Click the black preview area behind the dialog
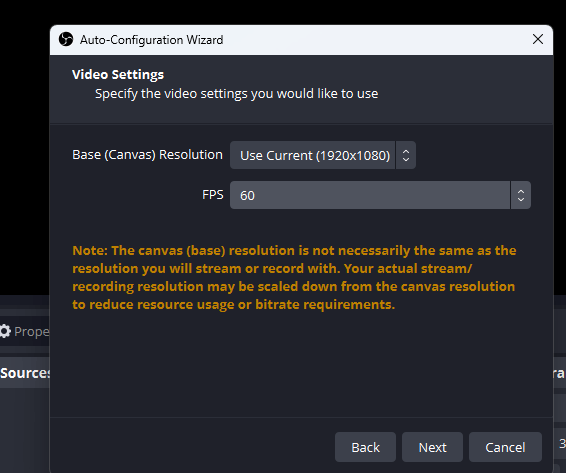The height and width of the screenshot is (473, 566). (x=25, y=144)
